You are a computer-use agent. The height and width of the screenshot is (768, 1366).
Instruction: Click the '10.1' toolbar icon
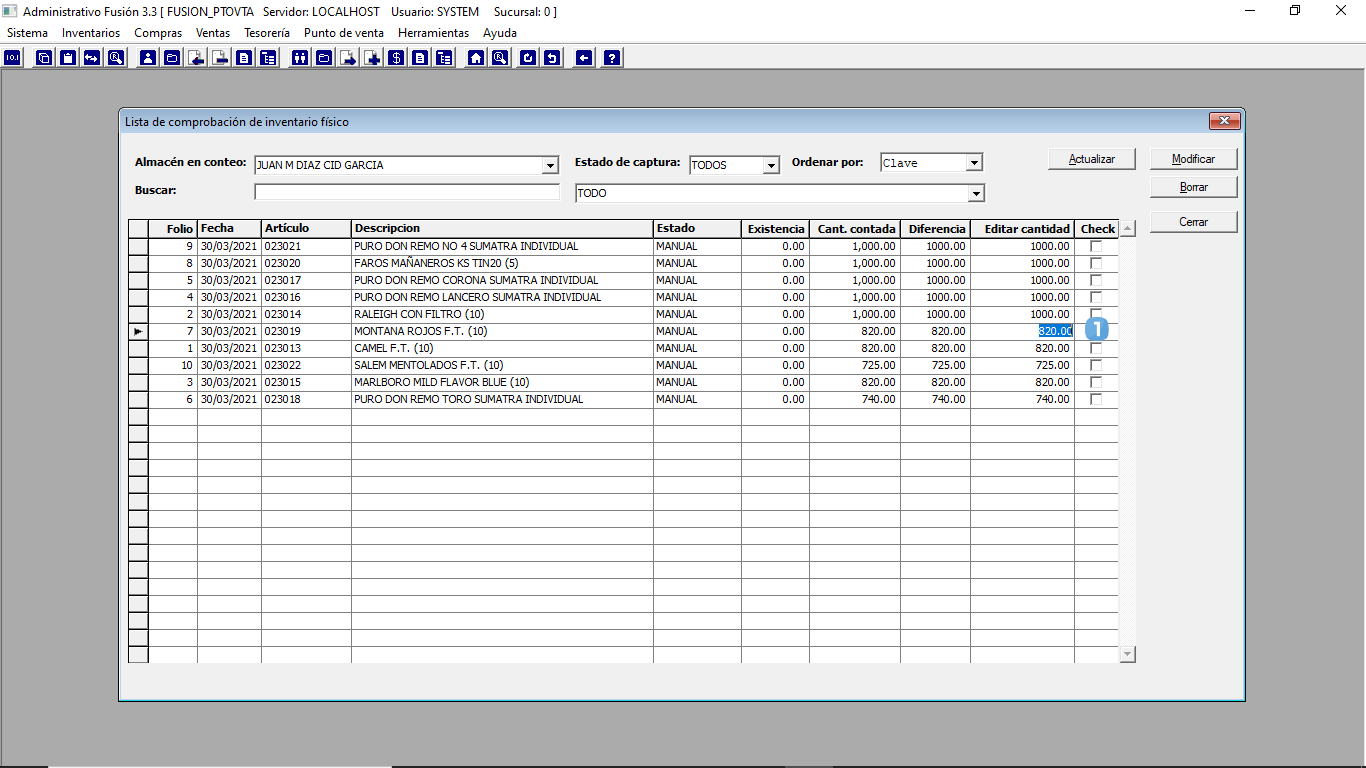coord(13,58)
